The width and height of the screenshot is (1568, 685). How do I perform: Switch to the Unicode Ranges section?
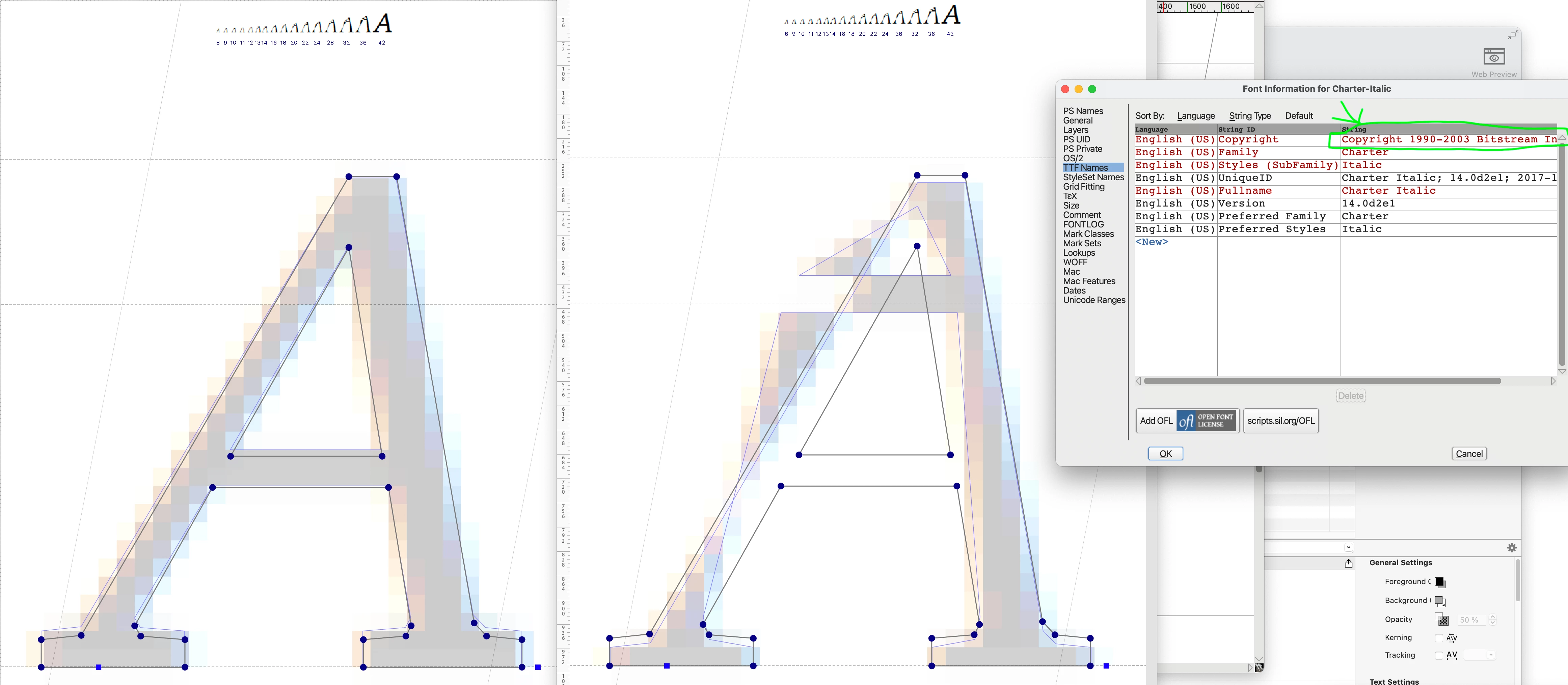1094,300
